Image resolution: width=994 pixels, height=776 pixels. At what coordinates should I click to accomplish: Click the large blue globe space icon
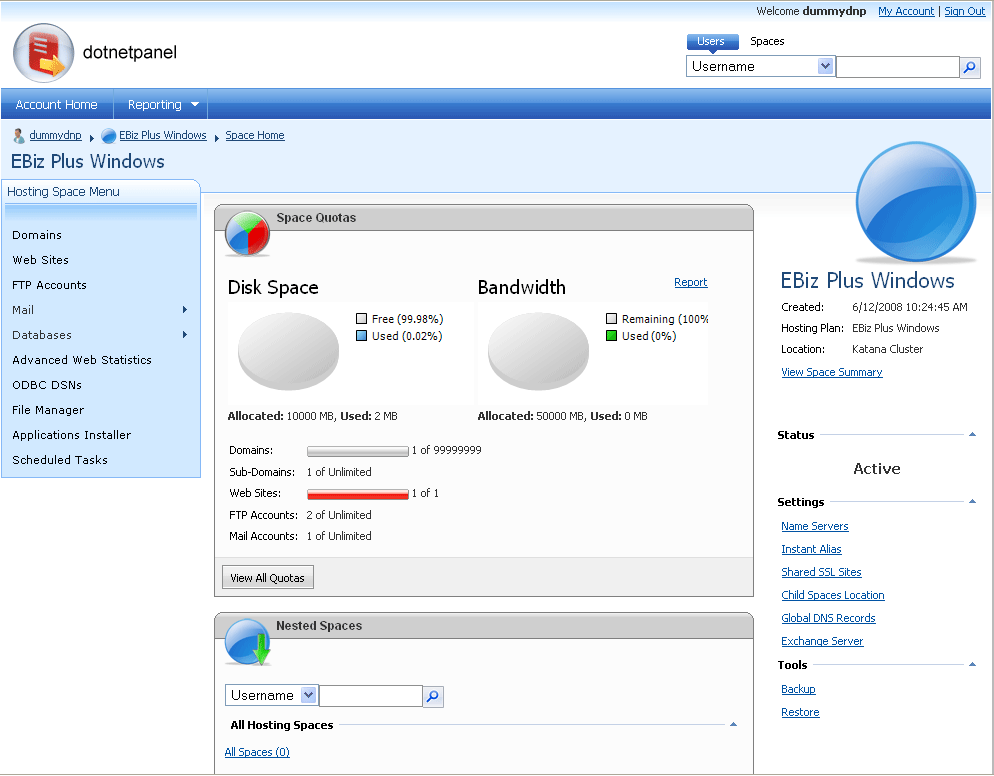click(x=916, y=202)
